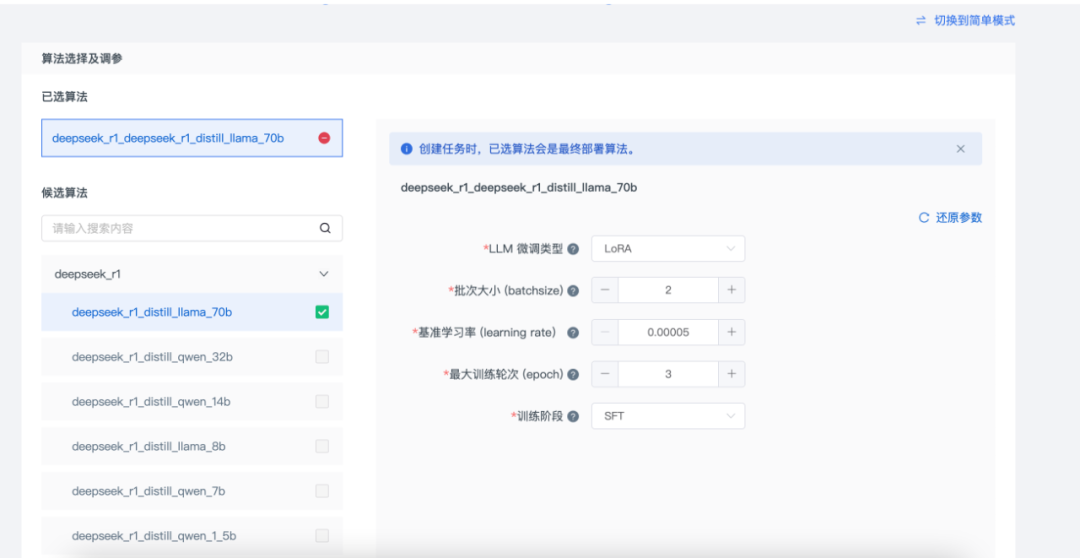
Task: Uncheck deepseek_r1_distill_llama_70b checkbox
Action: click(x=322, y=312)
